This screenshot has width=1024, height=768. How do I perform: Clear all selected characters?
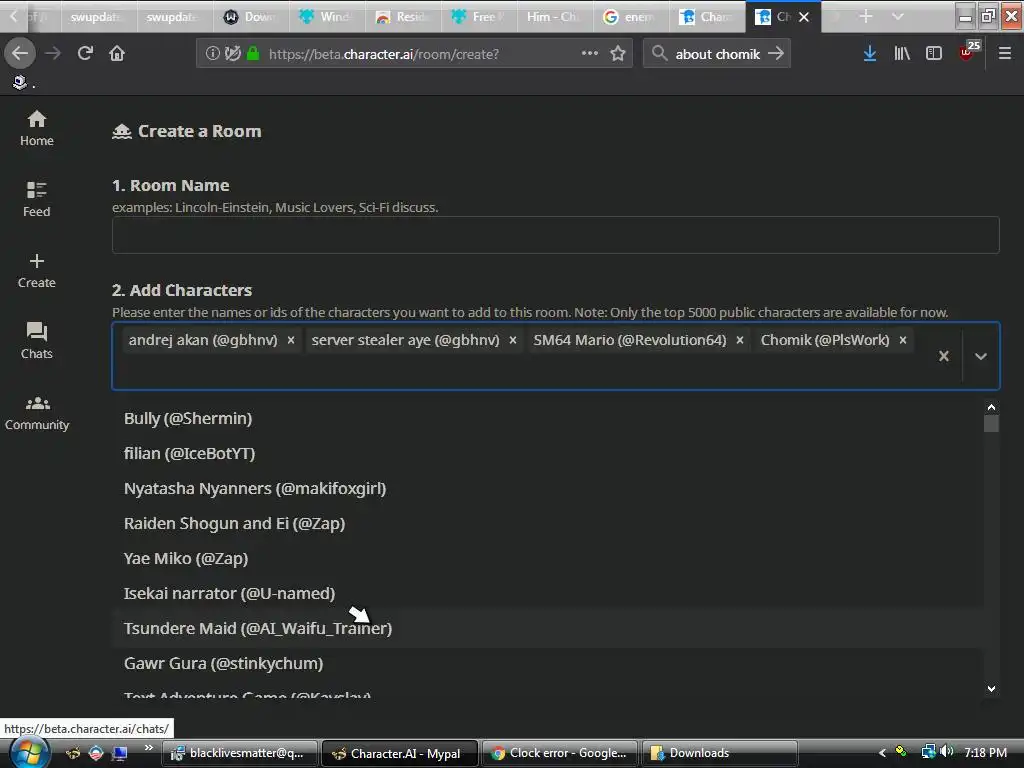[944, 356]
